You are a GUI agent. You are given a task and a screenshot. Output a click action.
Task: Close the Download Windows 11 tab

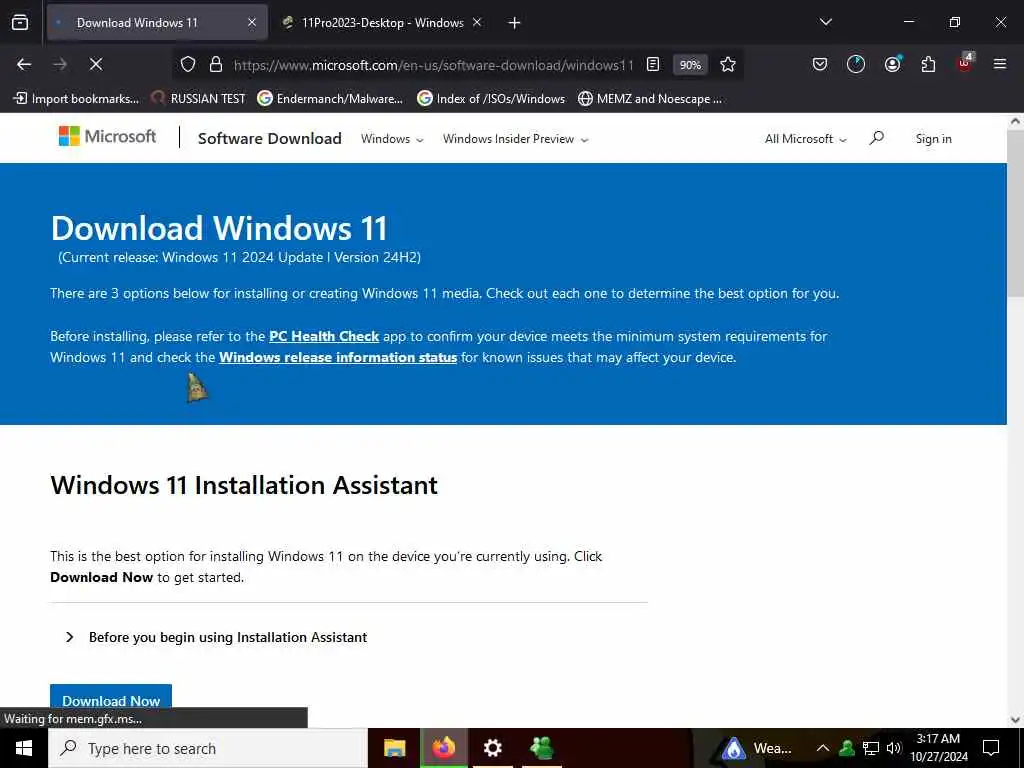(252, 23)
